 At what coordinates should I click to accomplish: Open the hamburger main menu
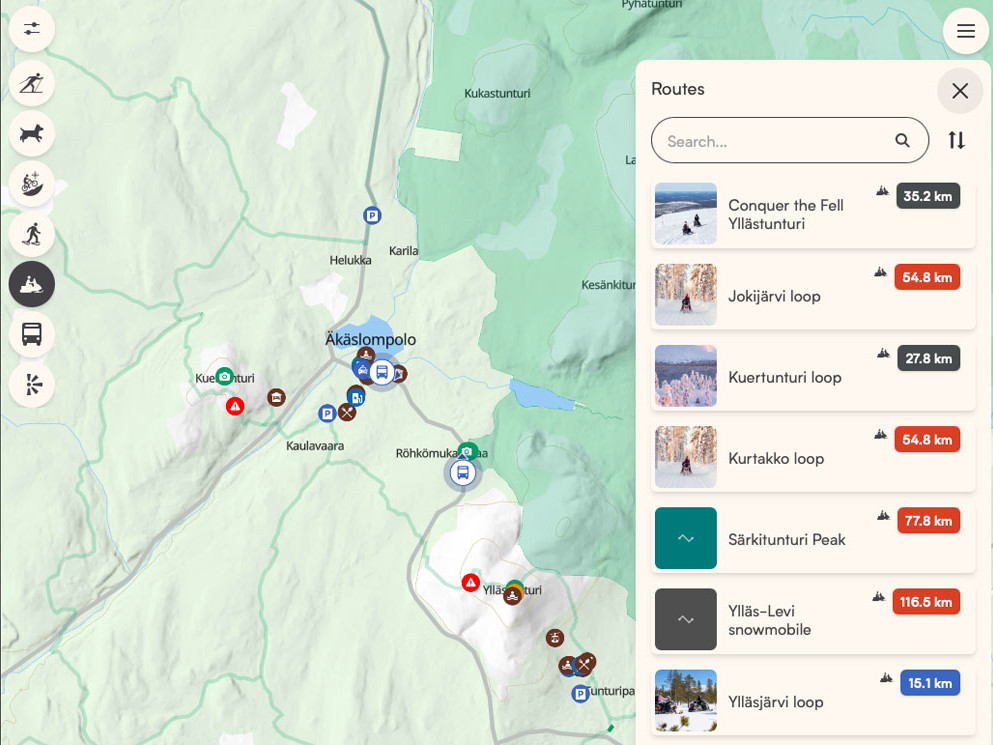point(966,31)
